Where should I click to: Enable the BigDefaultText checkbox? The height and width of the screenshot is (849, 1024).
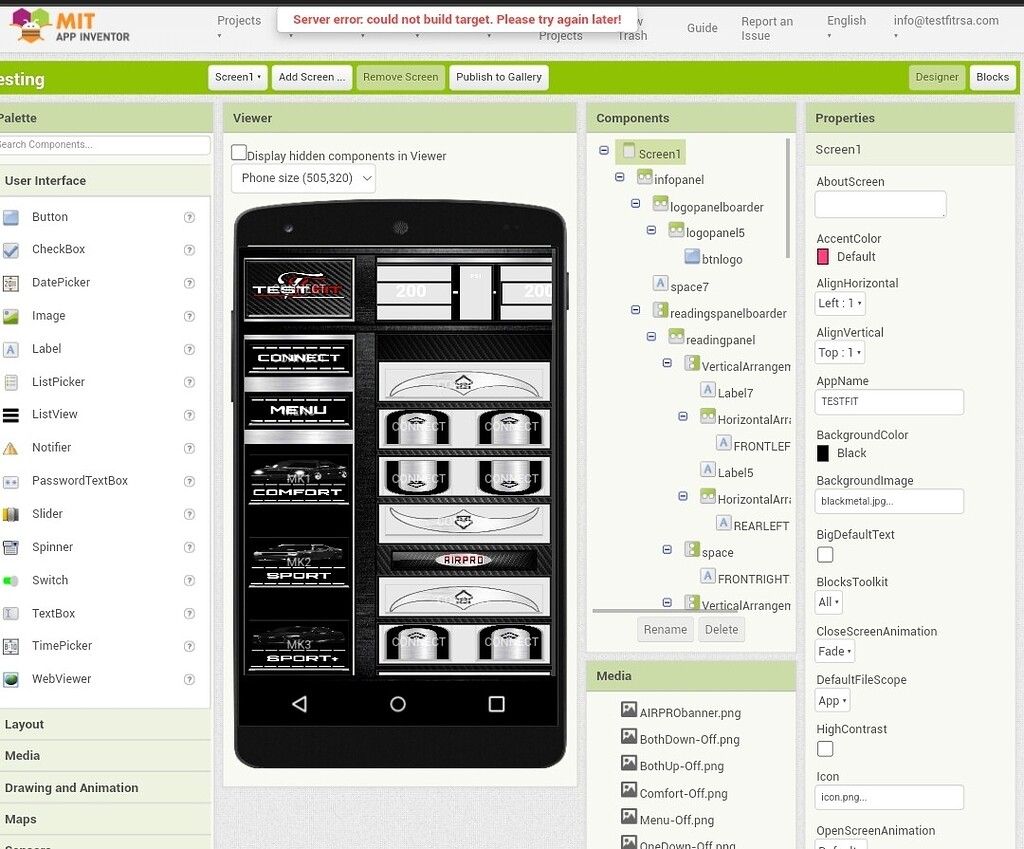pos(825,553)
